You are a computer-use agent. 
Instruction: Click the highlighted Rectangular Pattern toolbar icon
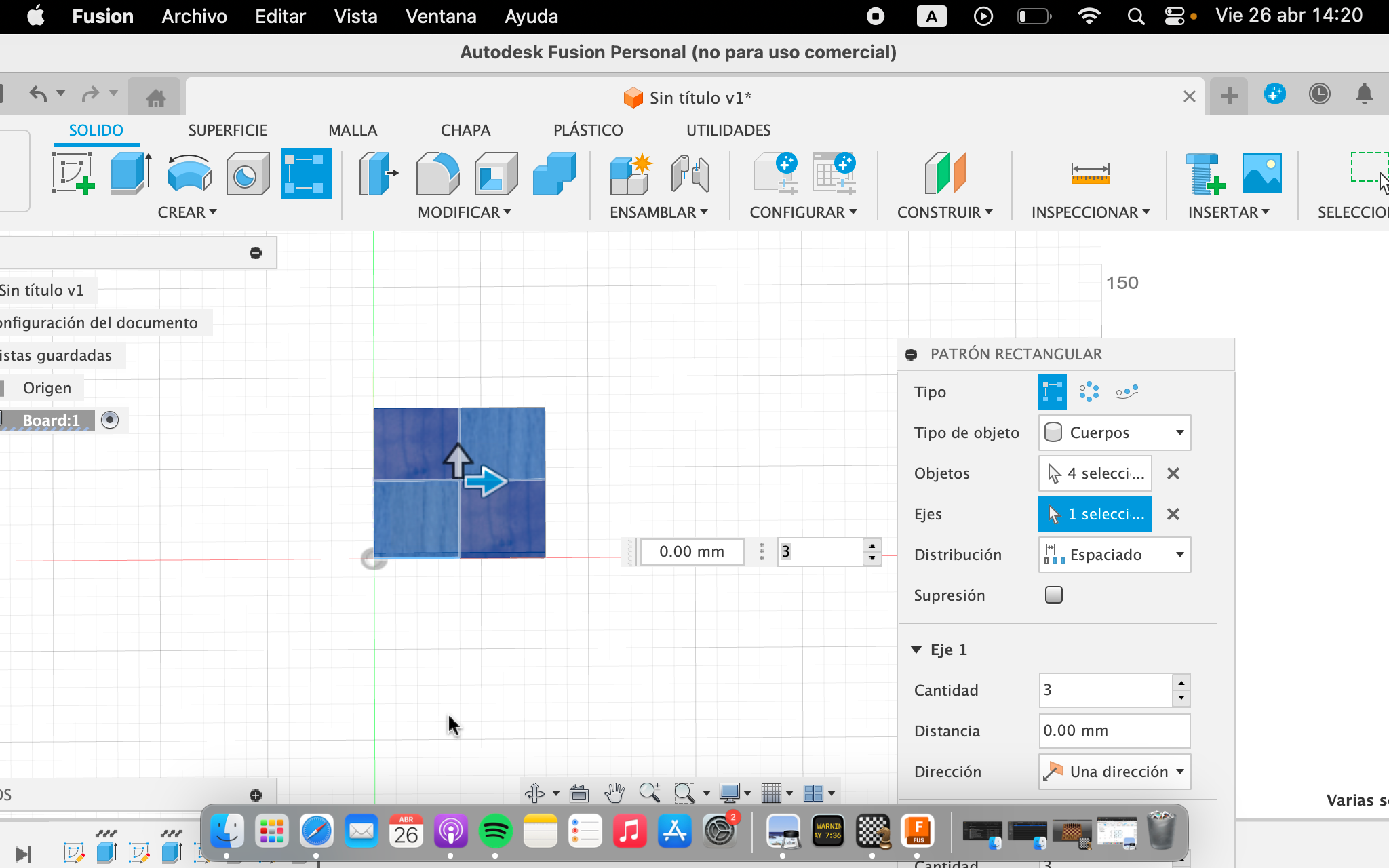click(x=306, y=173)
